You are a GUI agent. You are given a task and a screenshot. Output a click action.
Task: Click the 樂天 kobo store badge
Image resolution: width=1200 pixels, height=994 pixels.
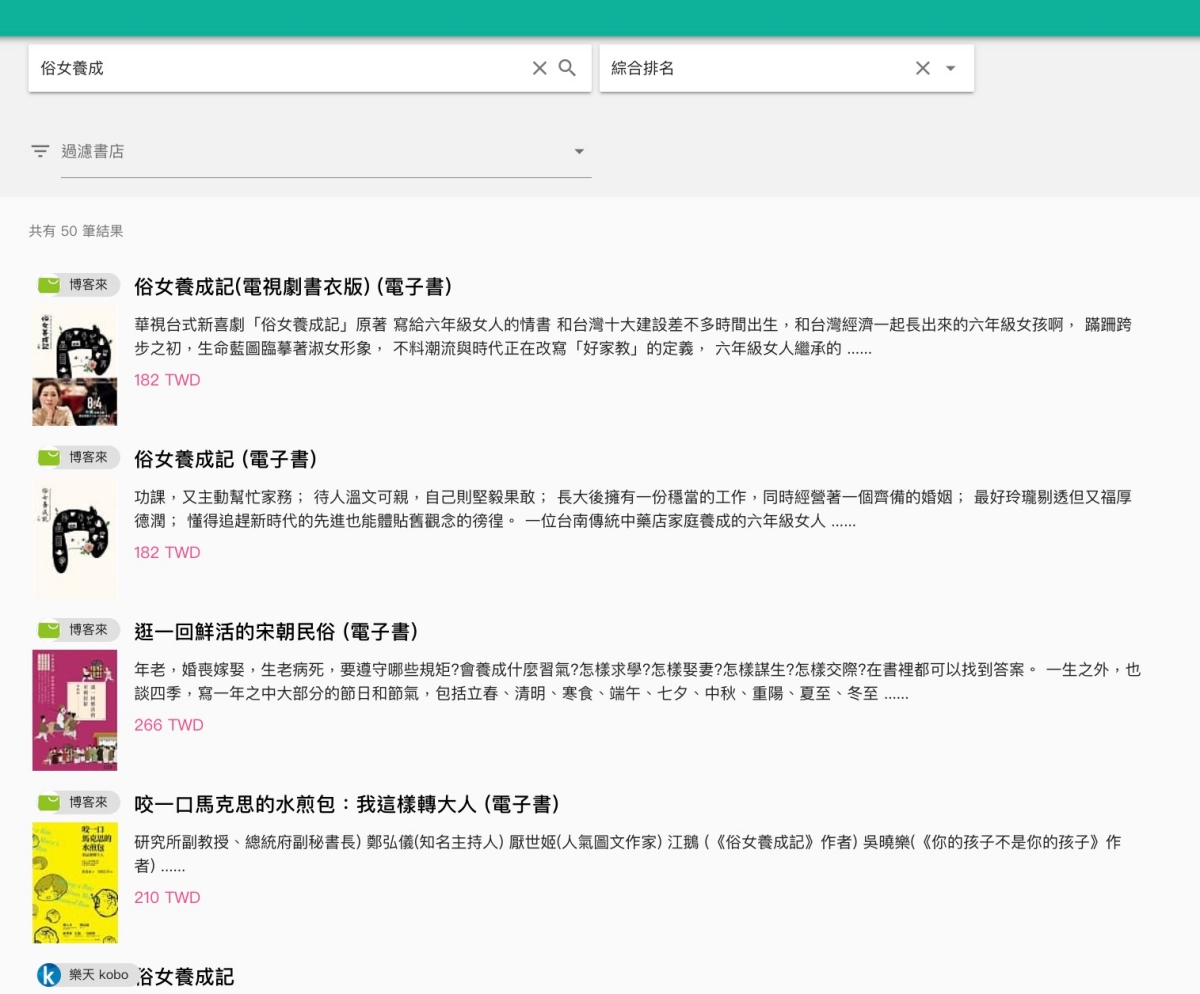pos(86,975)
